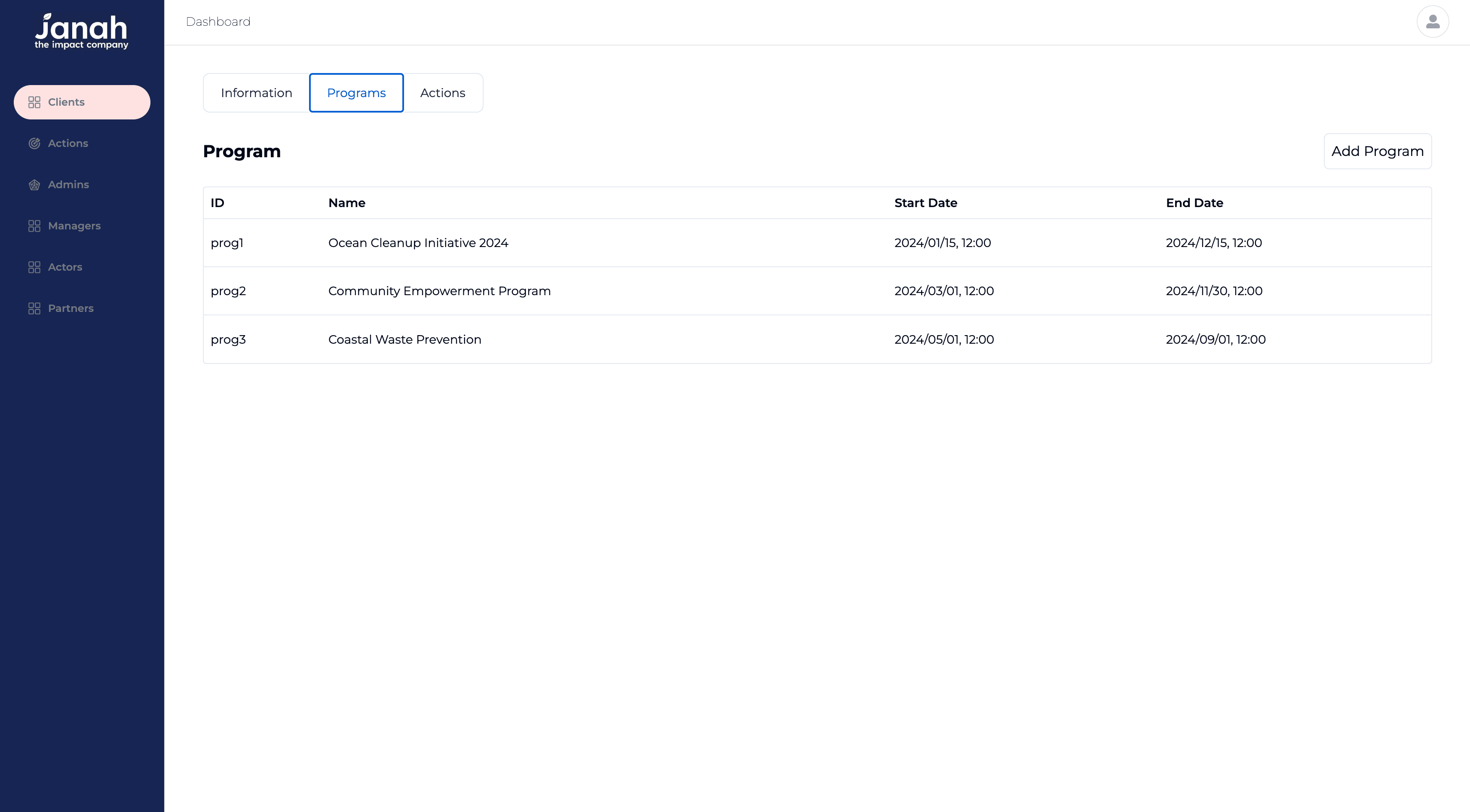Click the Janah logo
Viewport: 1470px width, 812px height.
82,31
